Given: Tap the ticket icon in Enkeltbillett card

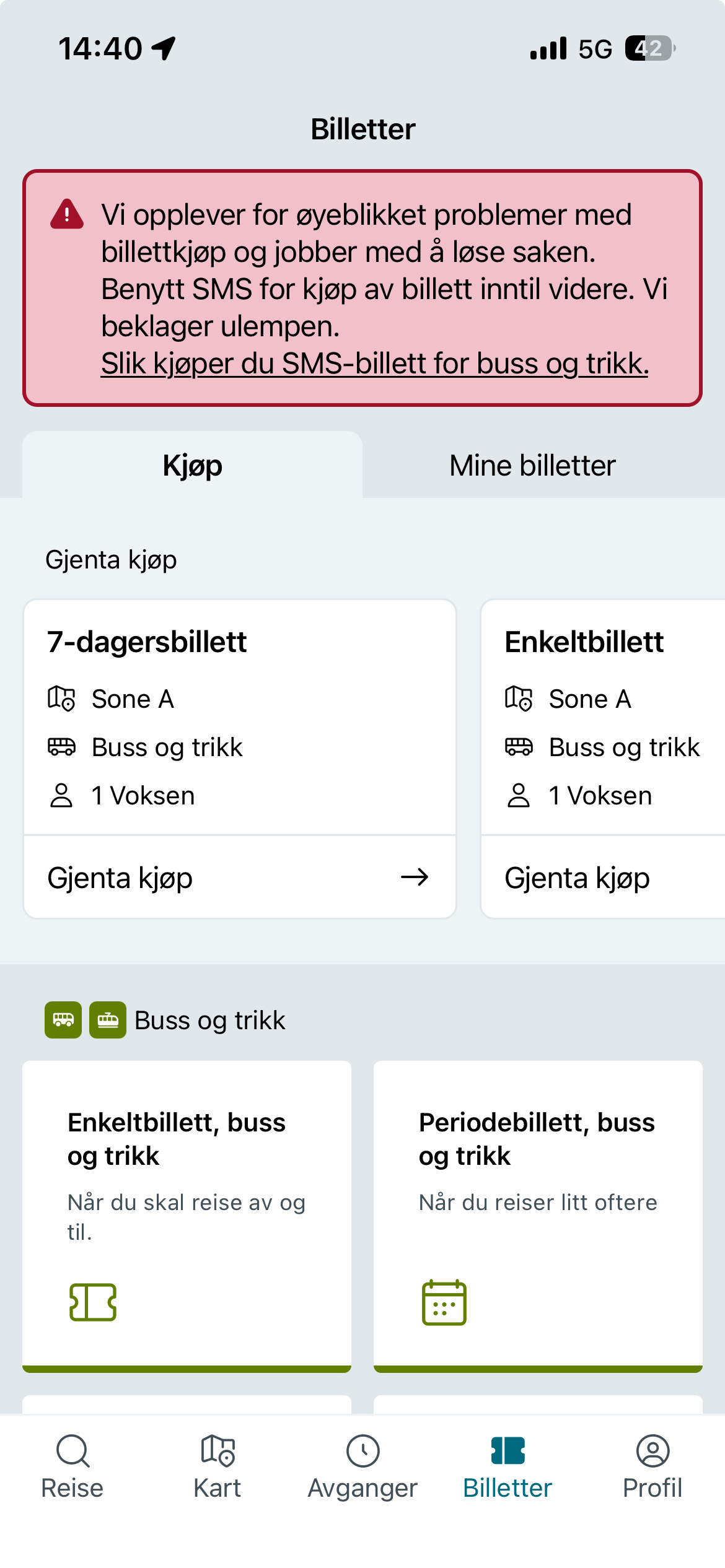Looking at the screenshot, I should coord(93,1302).
